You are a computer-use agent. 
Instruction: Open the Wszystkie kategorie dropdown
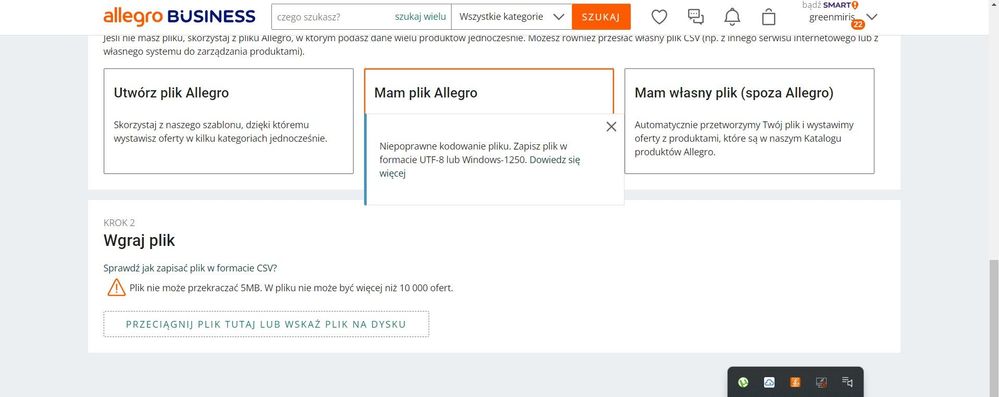[x=512, y=17]
